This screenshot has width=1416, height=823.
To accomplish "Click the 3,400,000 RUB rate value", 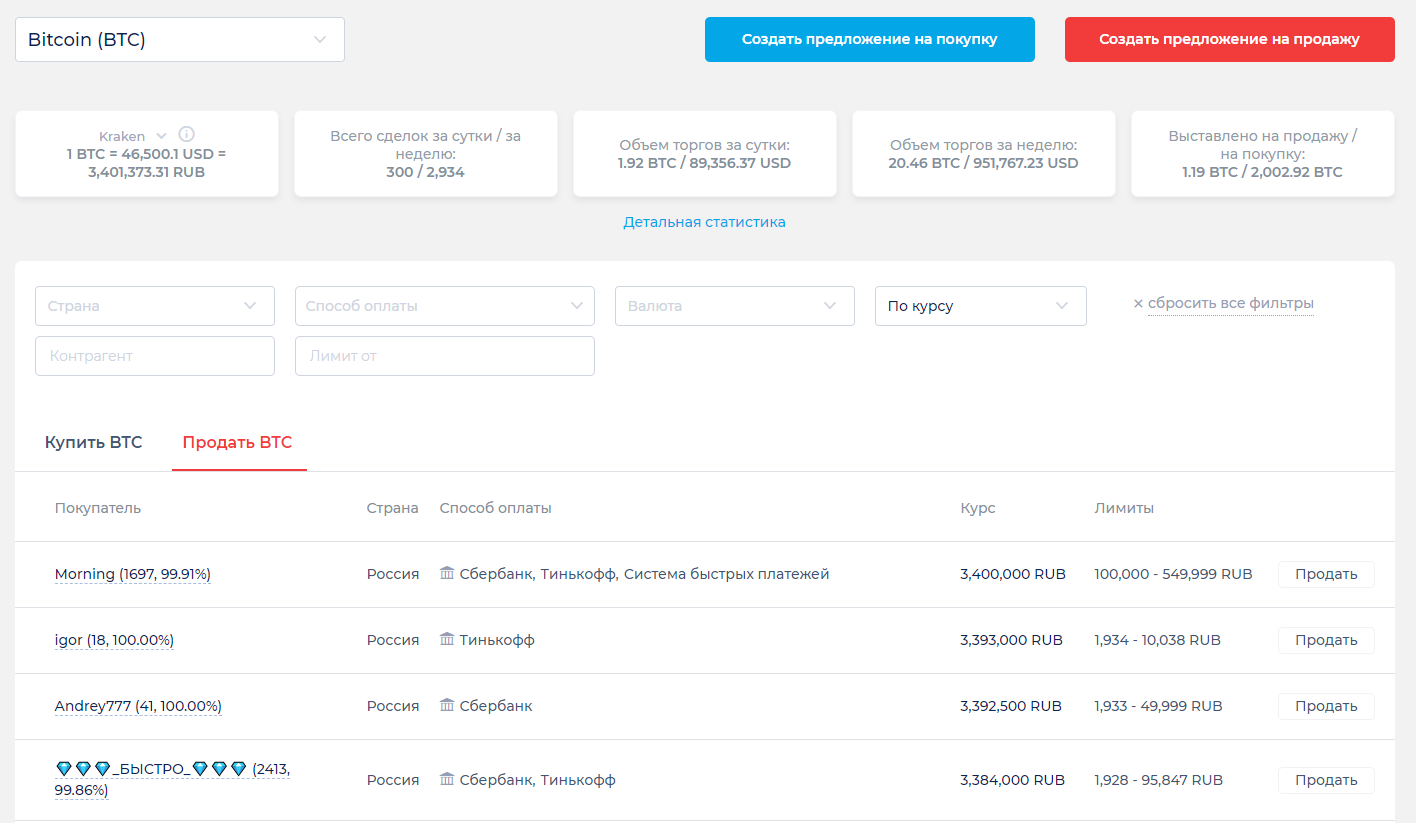I will click(1013, 574).
